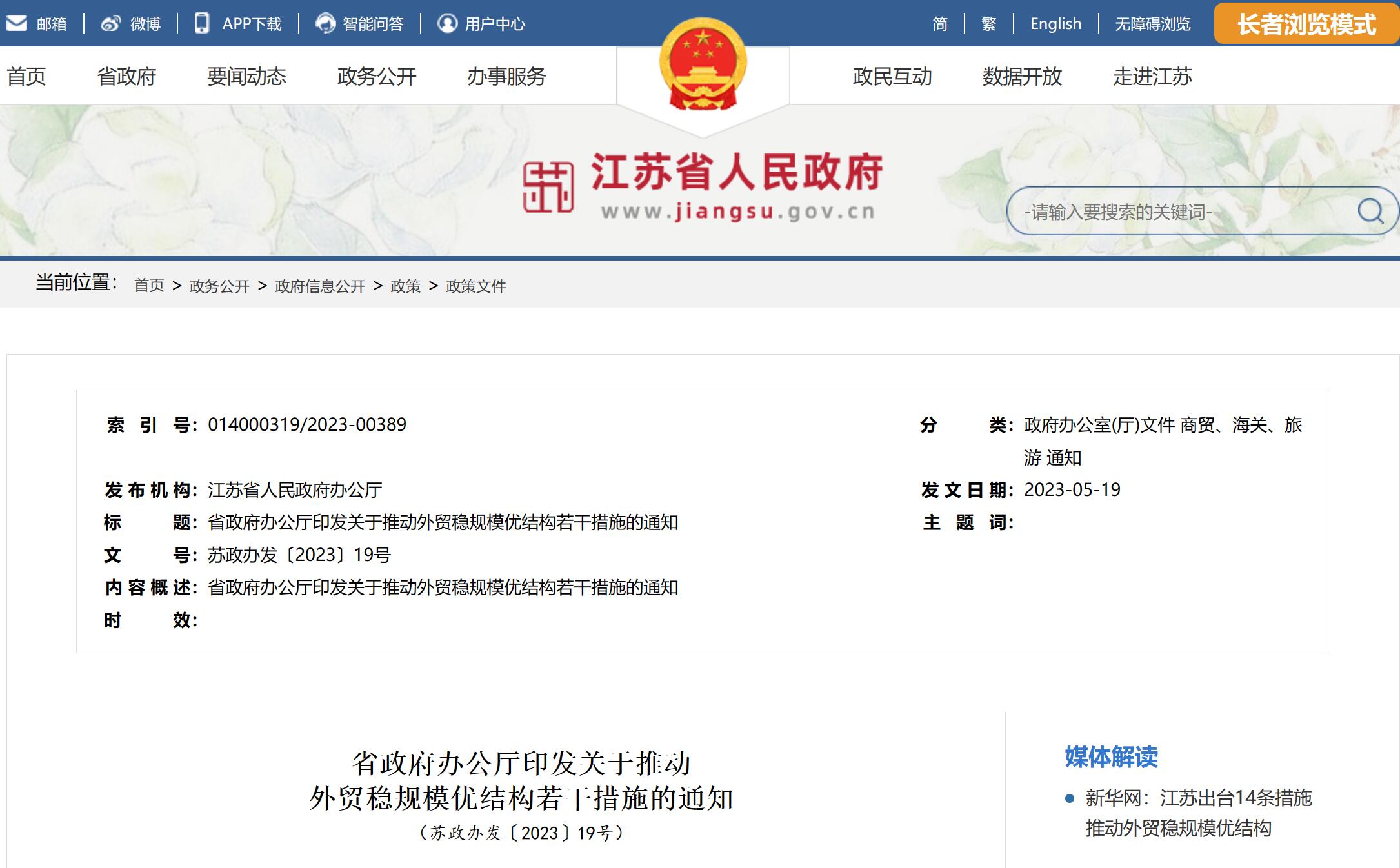Click breadcrumb 首页 link
1400x868 pixels.
click(x=149, y=286)
